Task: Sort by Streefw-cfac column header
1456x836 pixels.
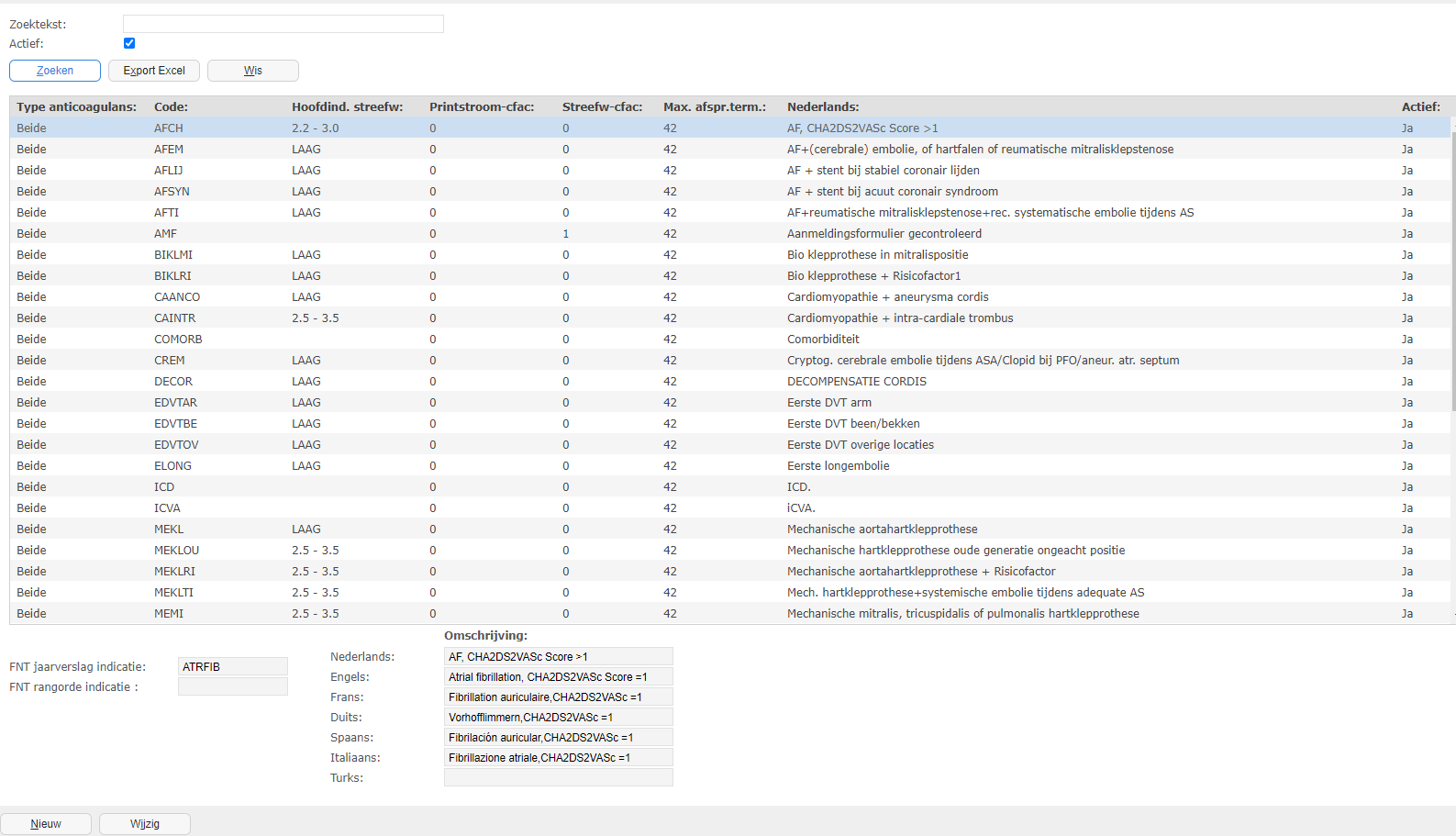Action: coord(603,107)
